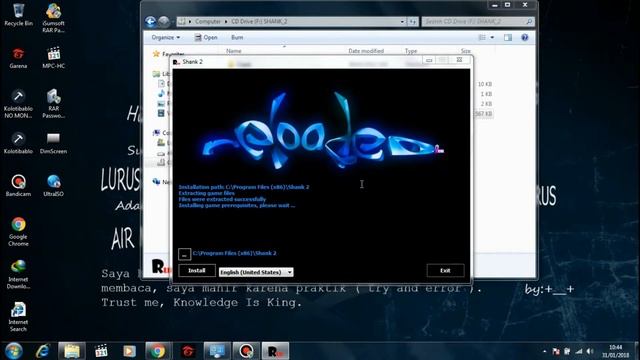Image resolution: width=640 pixels, height=360 pixels.
Task: Switch to the Reloaded installer taskbar icon
Action: click(275, 351)
